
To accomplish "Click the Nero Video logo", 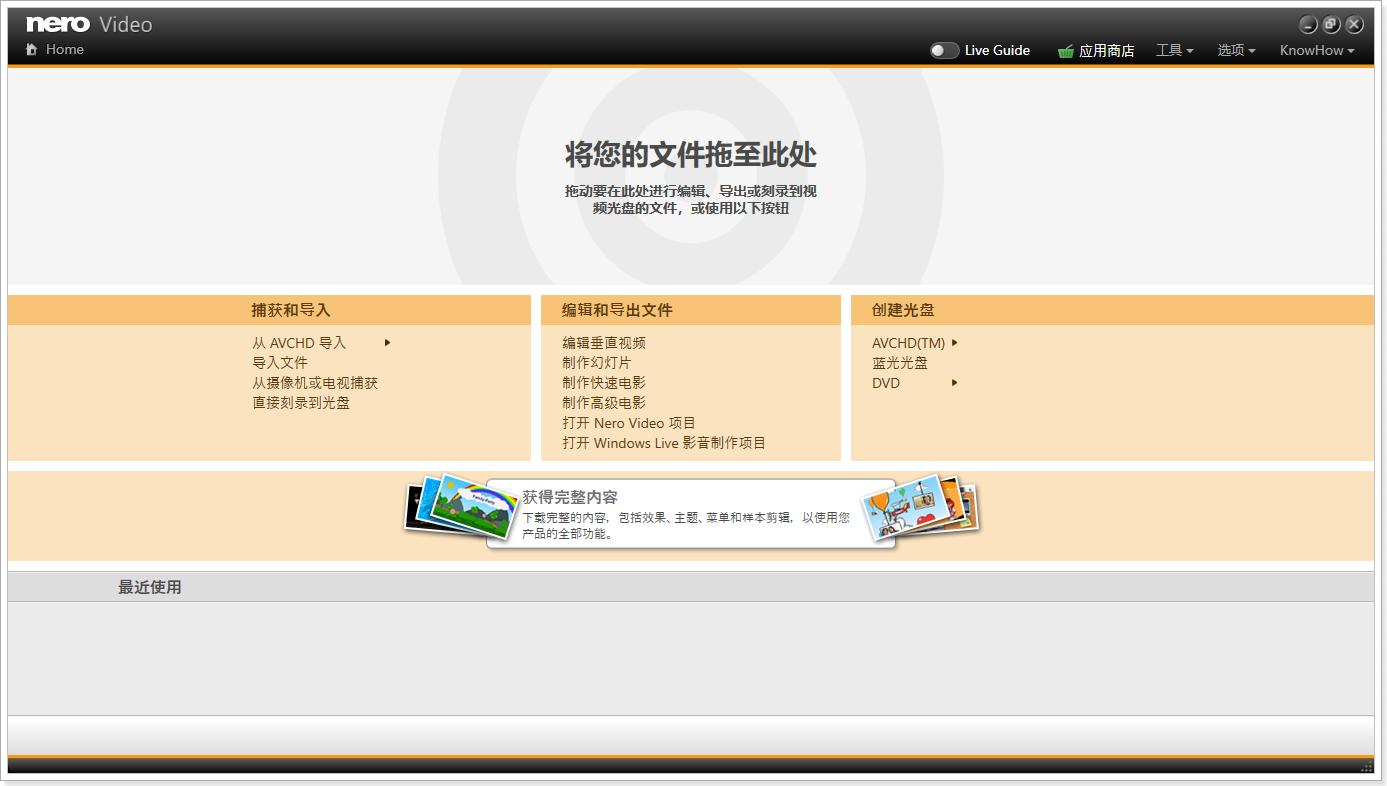I will click(90, 25).
